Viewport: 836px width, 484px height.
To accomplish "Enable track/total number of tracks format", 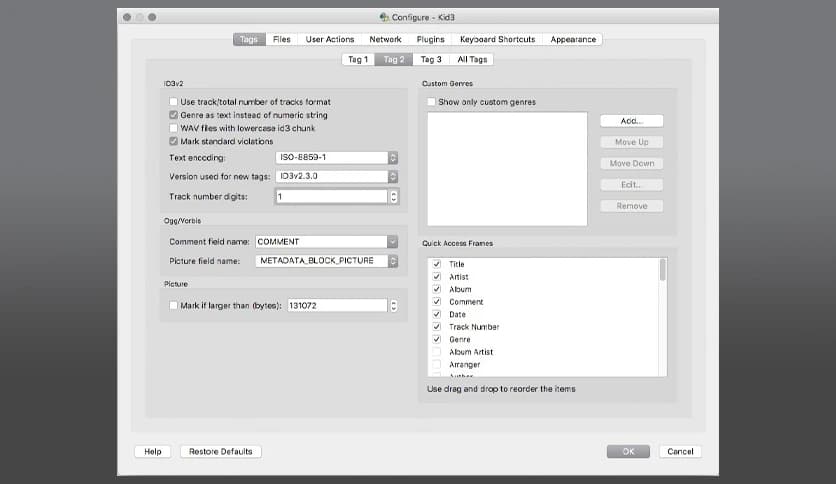I will [173, 101].
